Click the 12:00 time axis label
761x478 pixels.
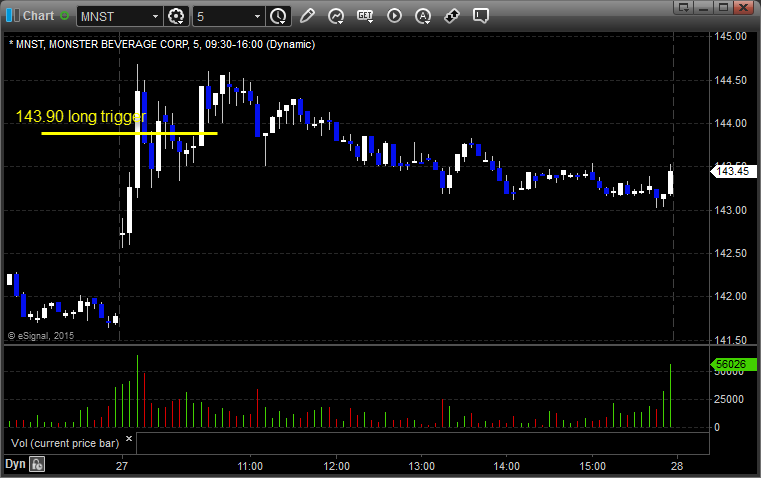tap(336, 466)
